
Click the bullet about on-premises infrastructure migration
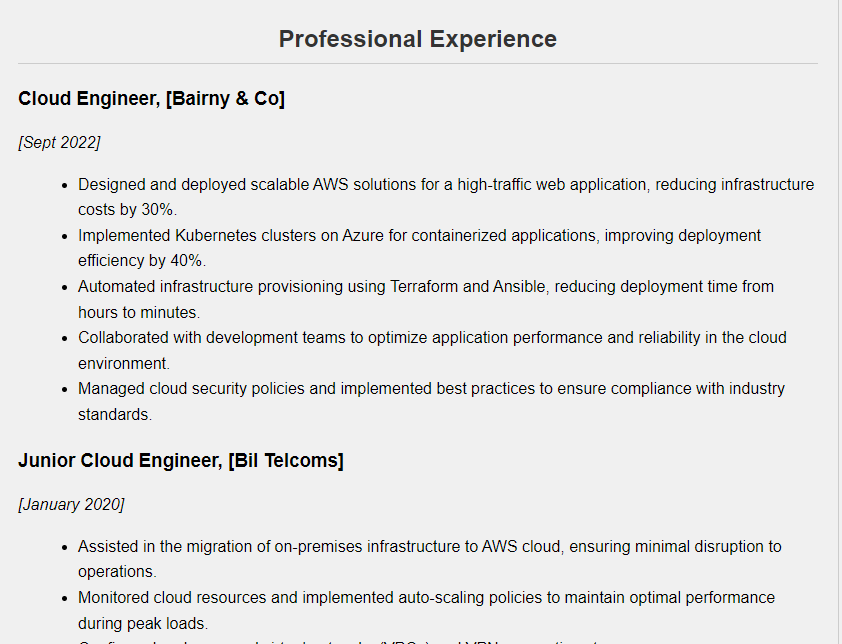click(429, 547)
